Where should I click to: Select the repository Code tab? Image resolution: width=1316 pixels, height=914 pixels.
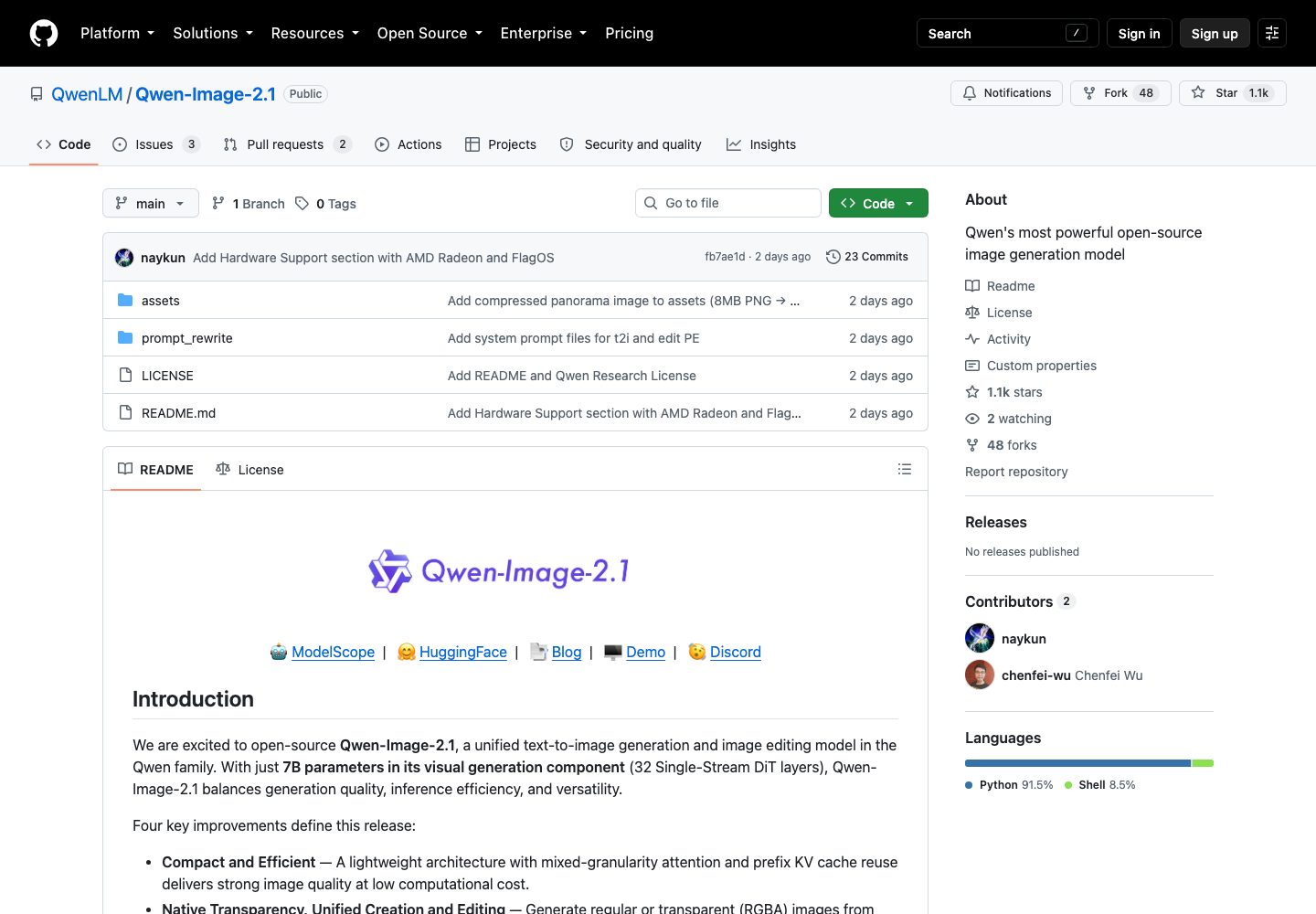pyautogui.click(x=64, y=144)
